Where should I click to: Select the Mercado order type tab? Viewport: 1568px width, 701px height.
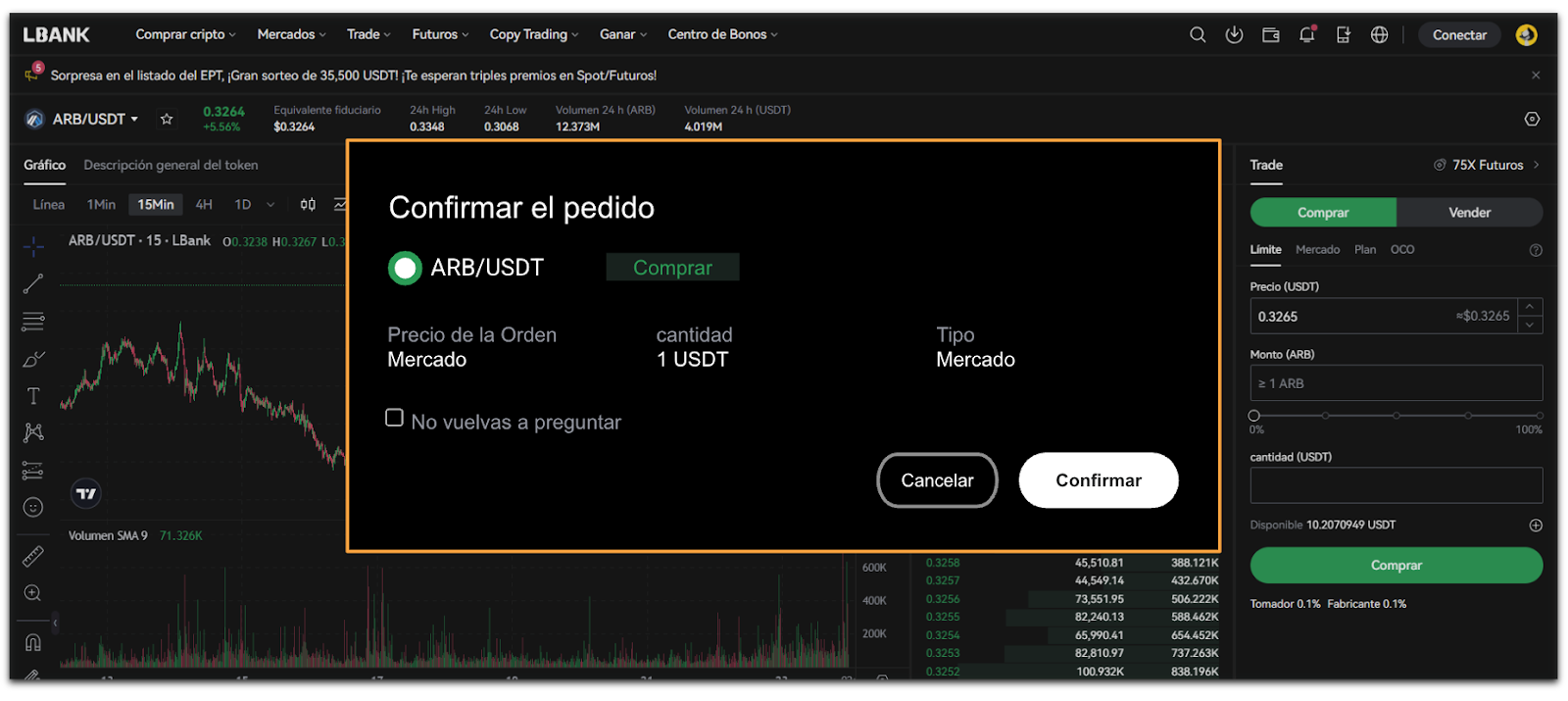[1317, 250]
